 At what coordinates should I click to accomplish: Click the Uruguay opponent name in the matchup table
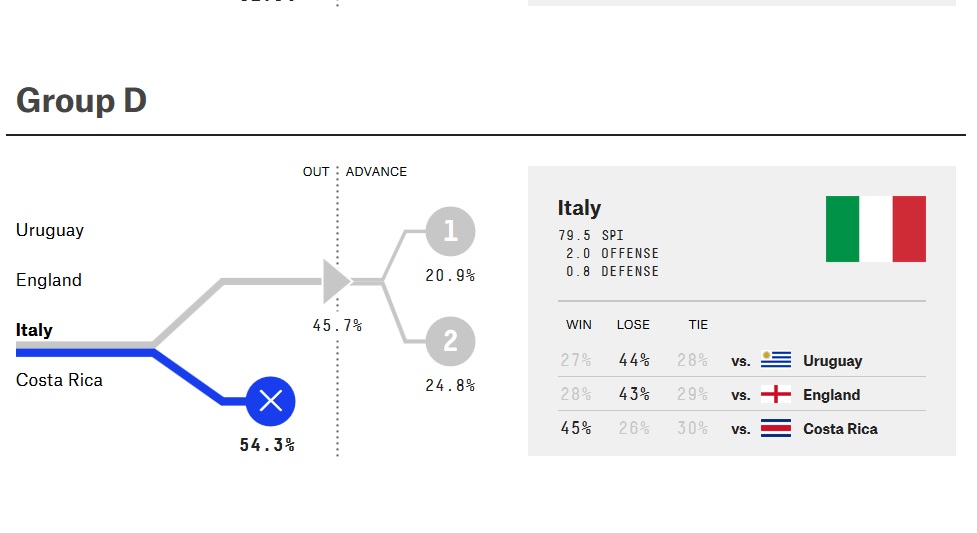coord(832,361)
